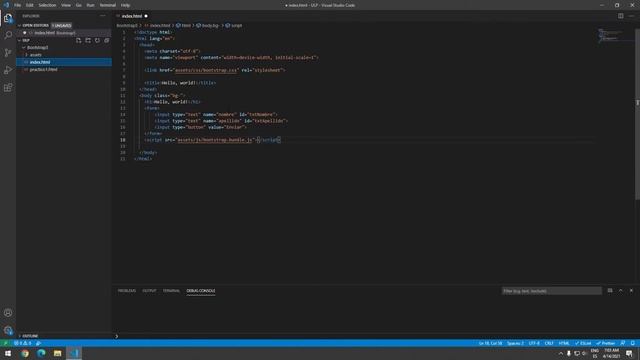The height and width of the screenshot is (360, 640).
Task: Click the New Folder icon in Explorer
Action: click(88, 40)
